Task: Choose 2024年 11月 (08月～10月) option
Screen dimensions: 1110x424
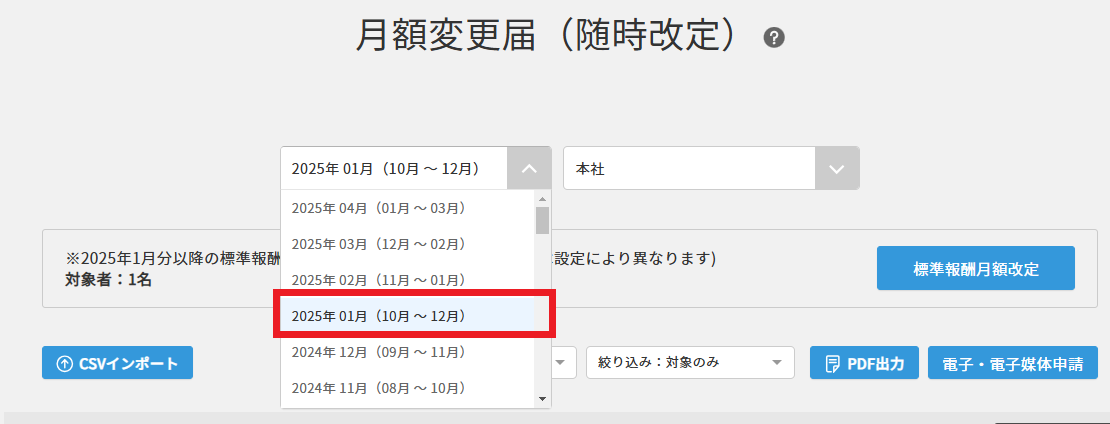Action: [x=379, y=388]
